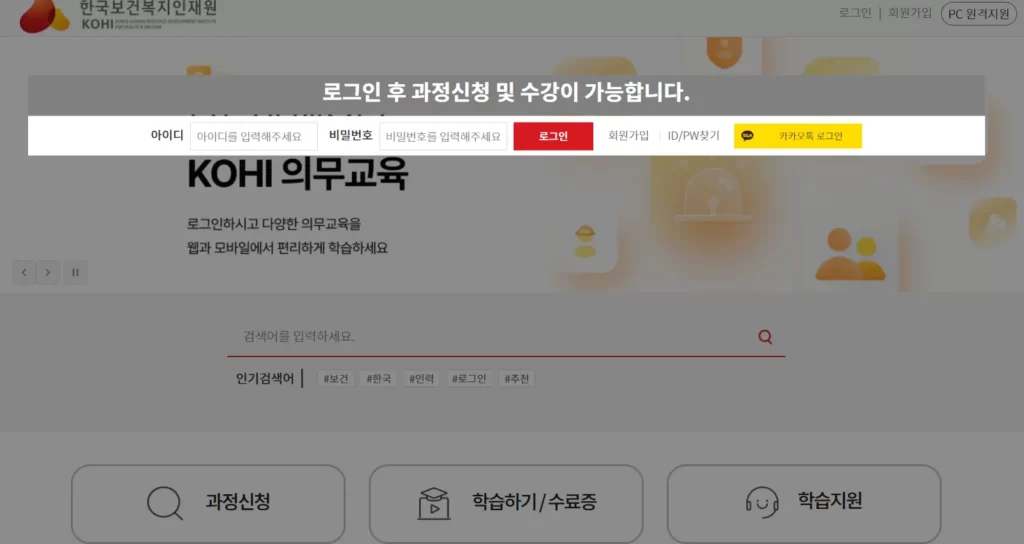Click the KakaoTalk speech bubble icon
Image resolution: width=1024 pixels, height=544 pixels.
tap(747, 136)
